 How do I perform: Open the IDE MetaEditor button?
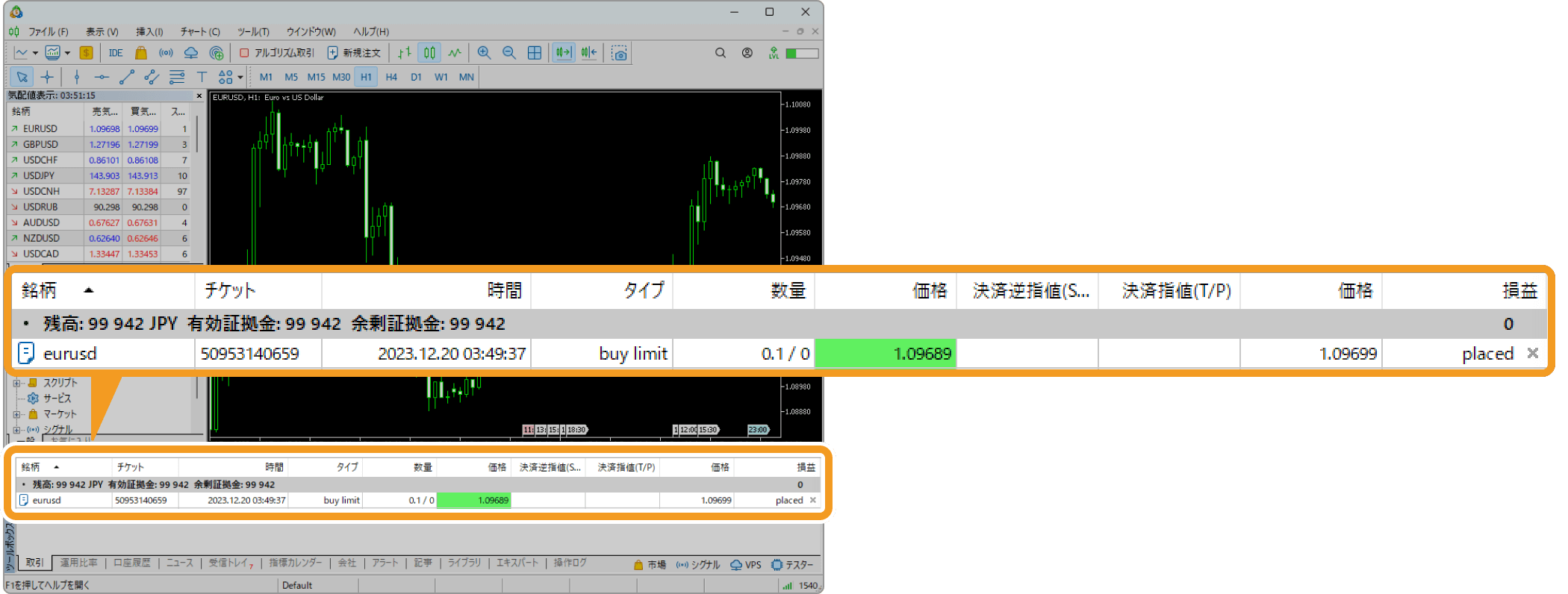point(116,53)
